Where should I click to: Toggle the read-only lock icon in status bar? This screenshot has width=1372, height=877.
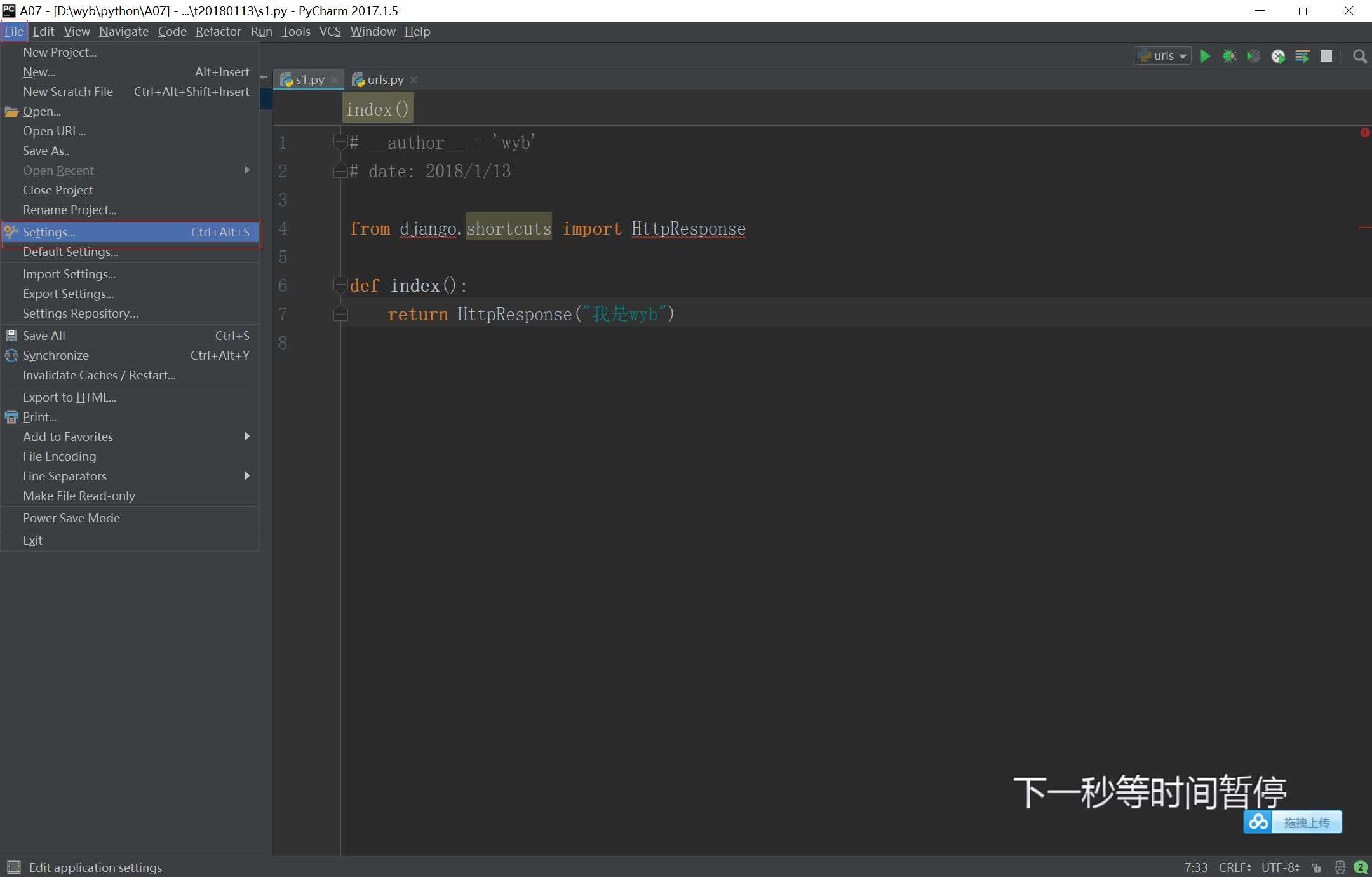pyautogui.click(x=1317, y=867)
